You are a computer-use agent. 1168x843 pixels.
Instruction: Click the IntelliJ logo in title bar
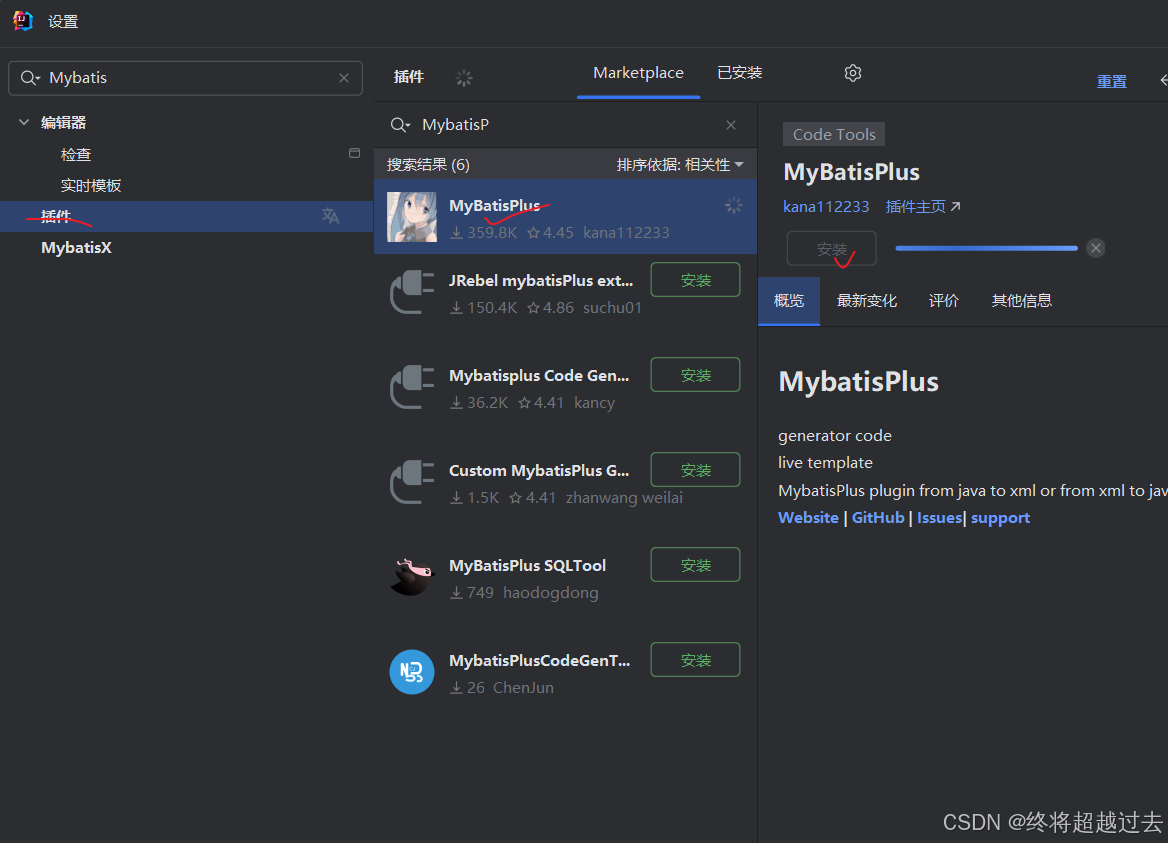pyautogui.click(x=23, y=21)
